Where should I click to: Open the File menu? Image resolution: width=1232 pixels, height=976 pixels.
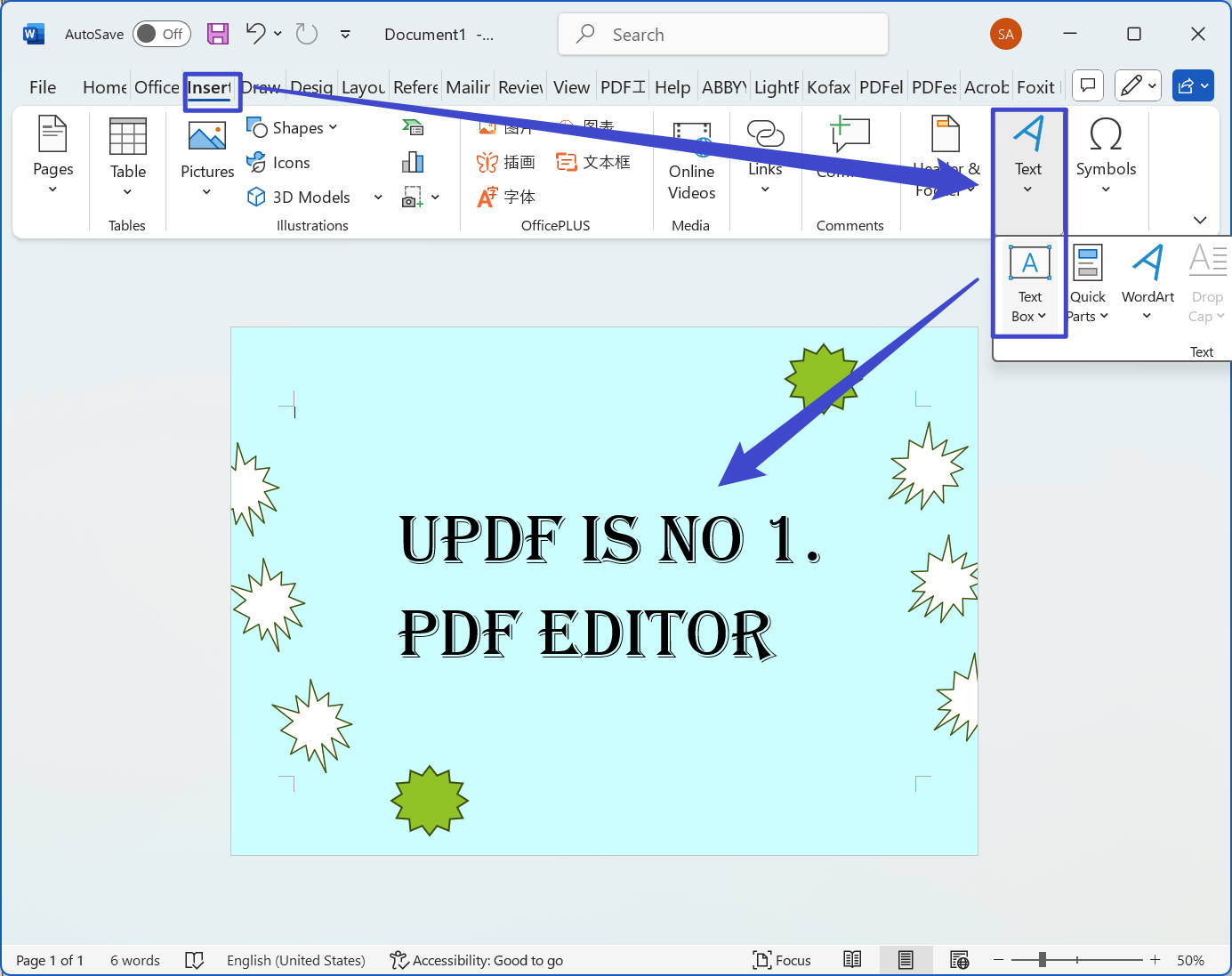pos(43,87)
